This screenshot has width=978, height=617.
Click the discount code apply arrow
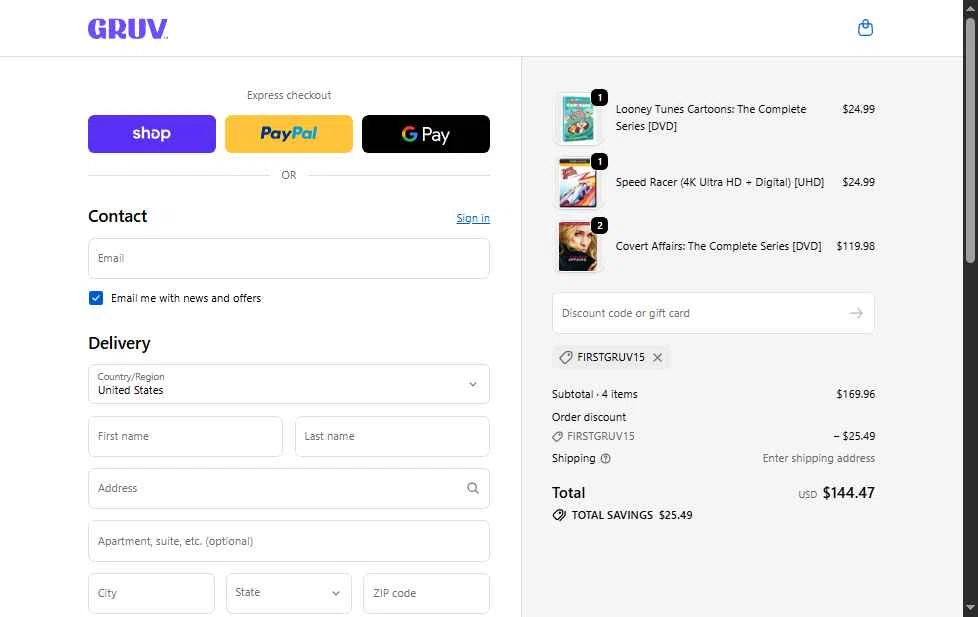pos(855,313)
